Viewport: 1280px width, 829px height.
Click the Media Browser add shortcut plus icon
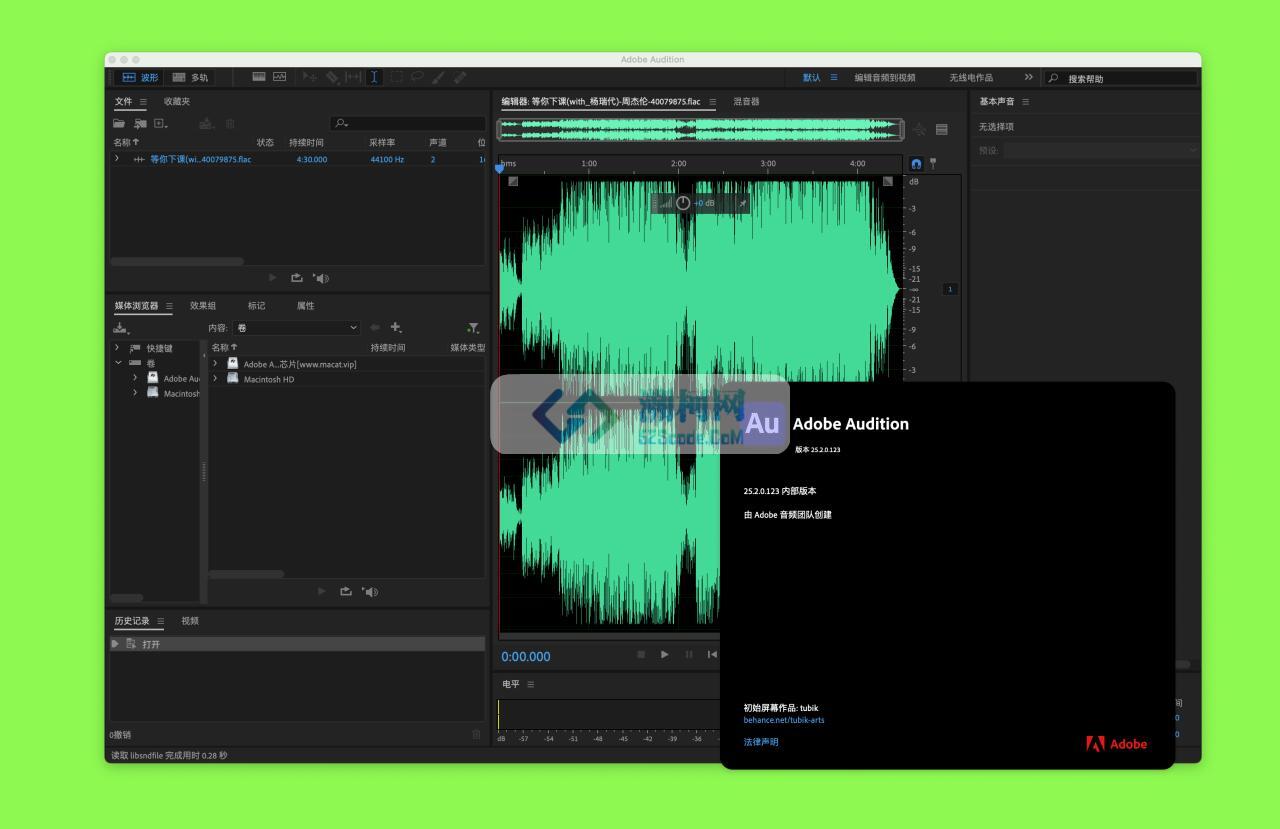point(396,327)
